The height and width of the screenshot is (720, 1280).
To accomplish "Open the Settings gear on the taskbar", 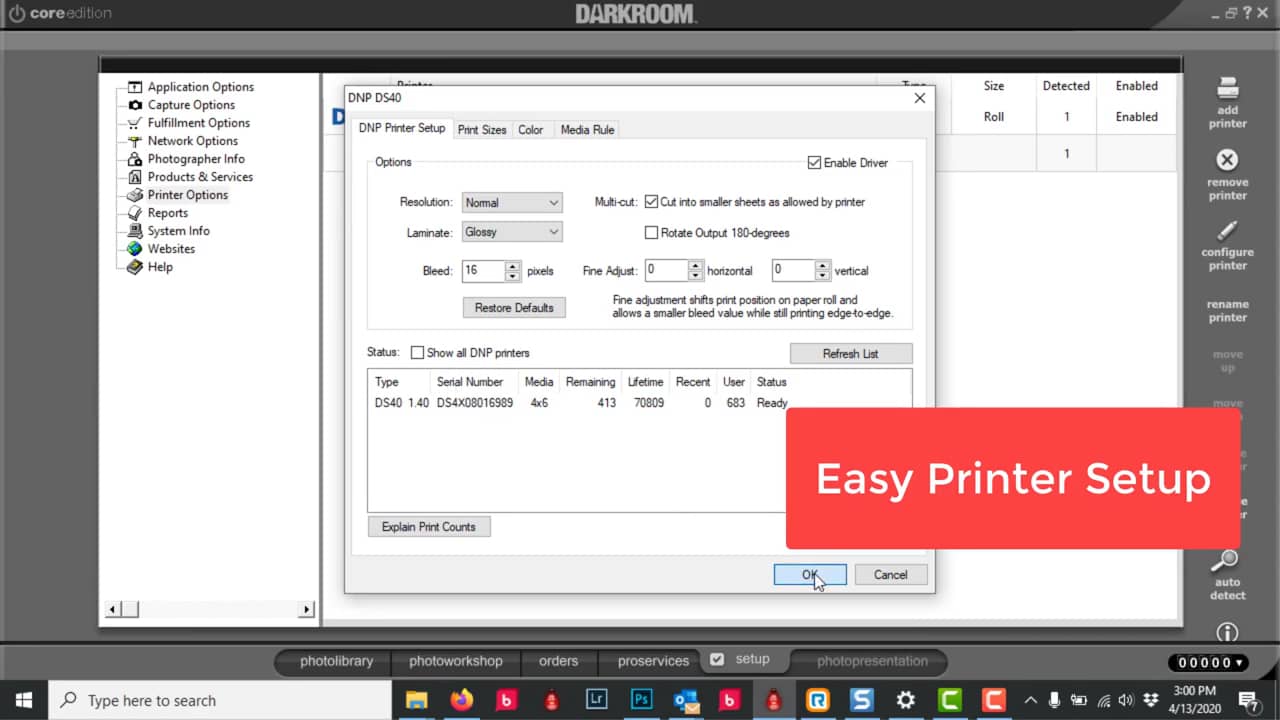I will 905,700.
